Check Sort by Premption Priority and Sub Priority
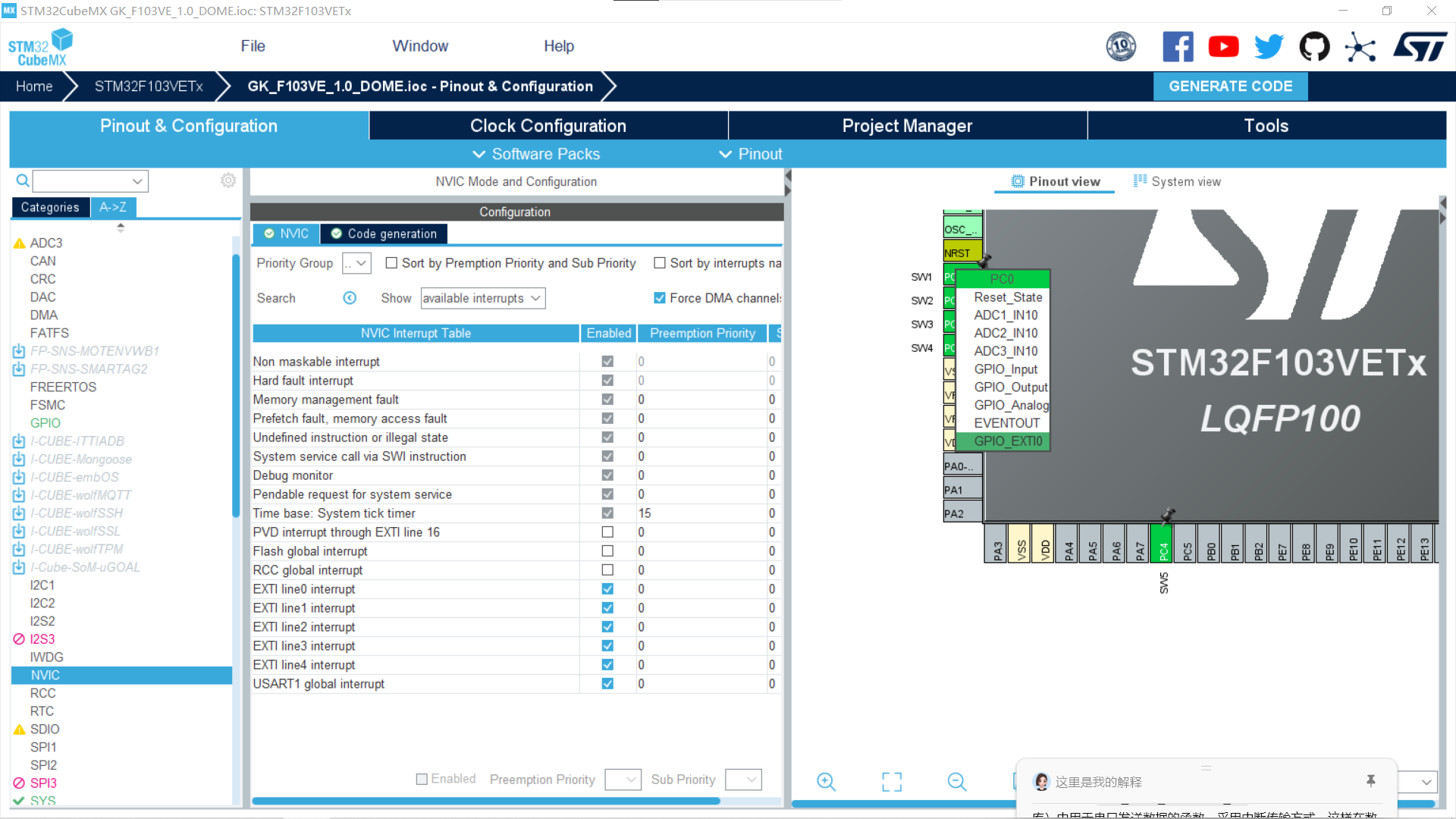Screen dimensions: 1456x819 point(391,263)
